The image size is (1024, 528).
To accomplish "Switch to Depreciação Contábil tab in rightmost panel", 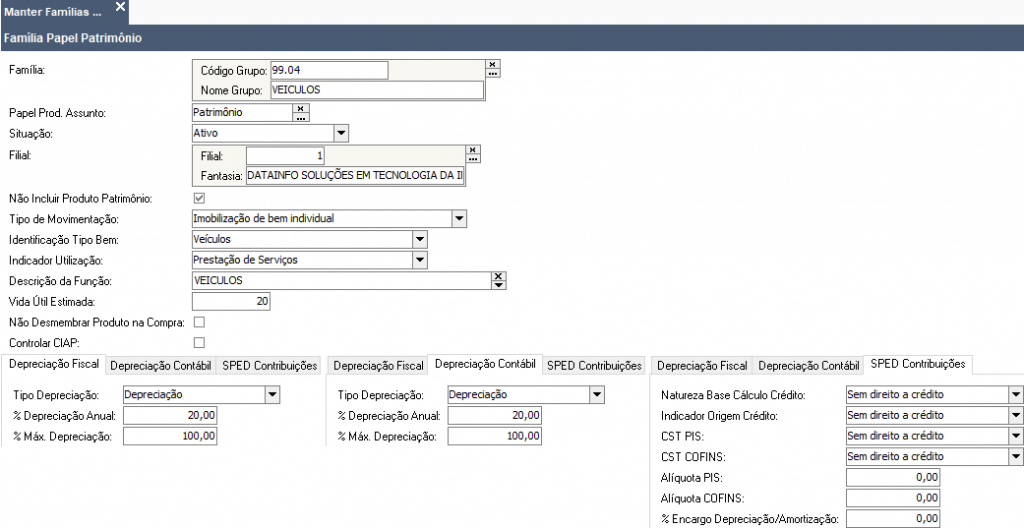I will tap(808, 366).
